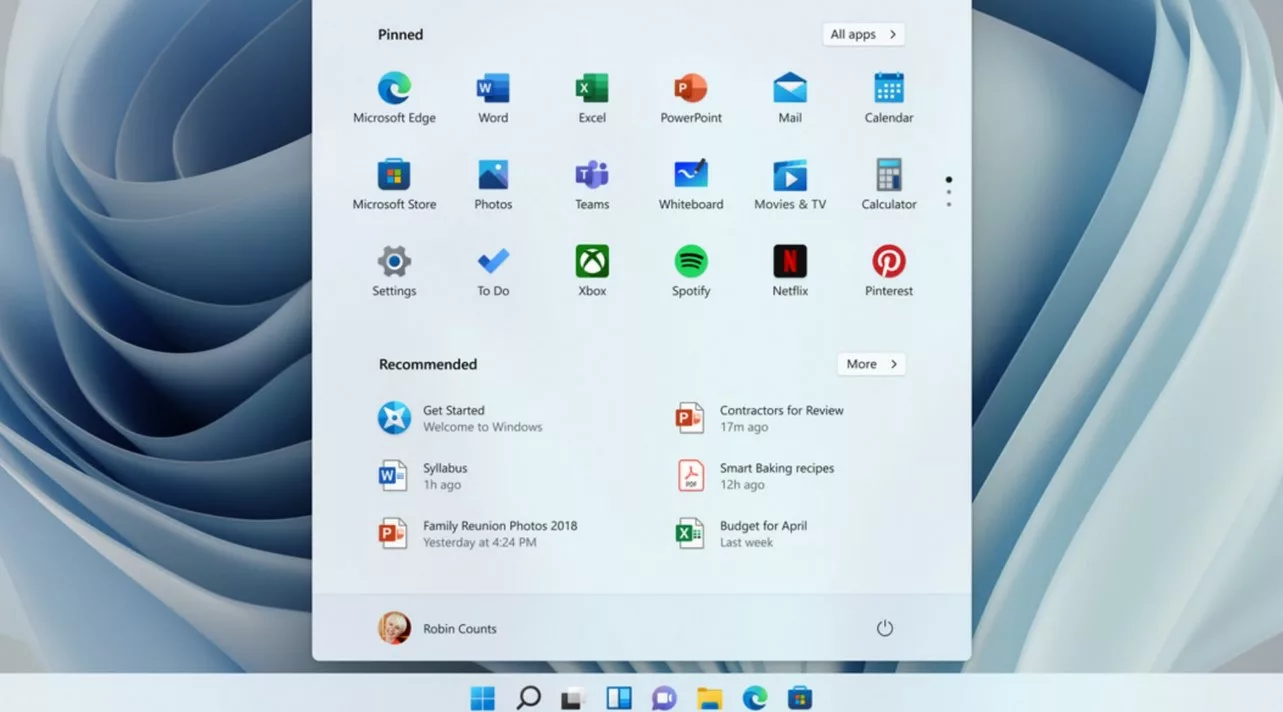This screenshot has width=1283, height=712.
Task: Launch Edge from the taskbar
Action: [x=754, y=697]
